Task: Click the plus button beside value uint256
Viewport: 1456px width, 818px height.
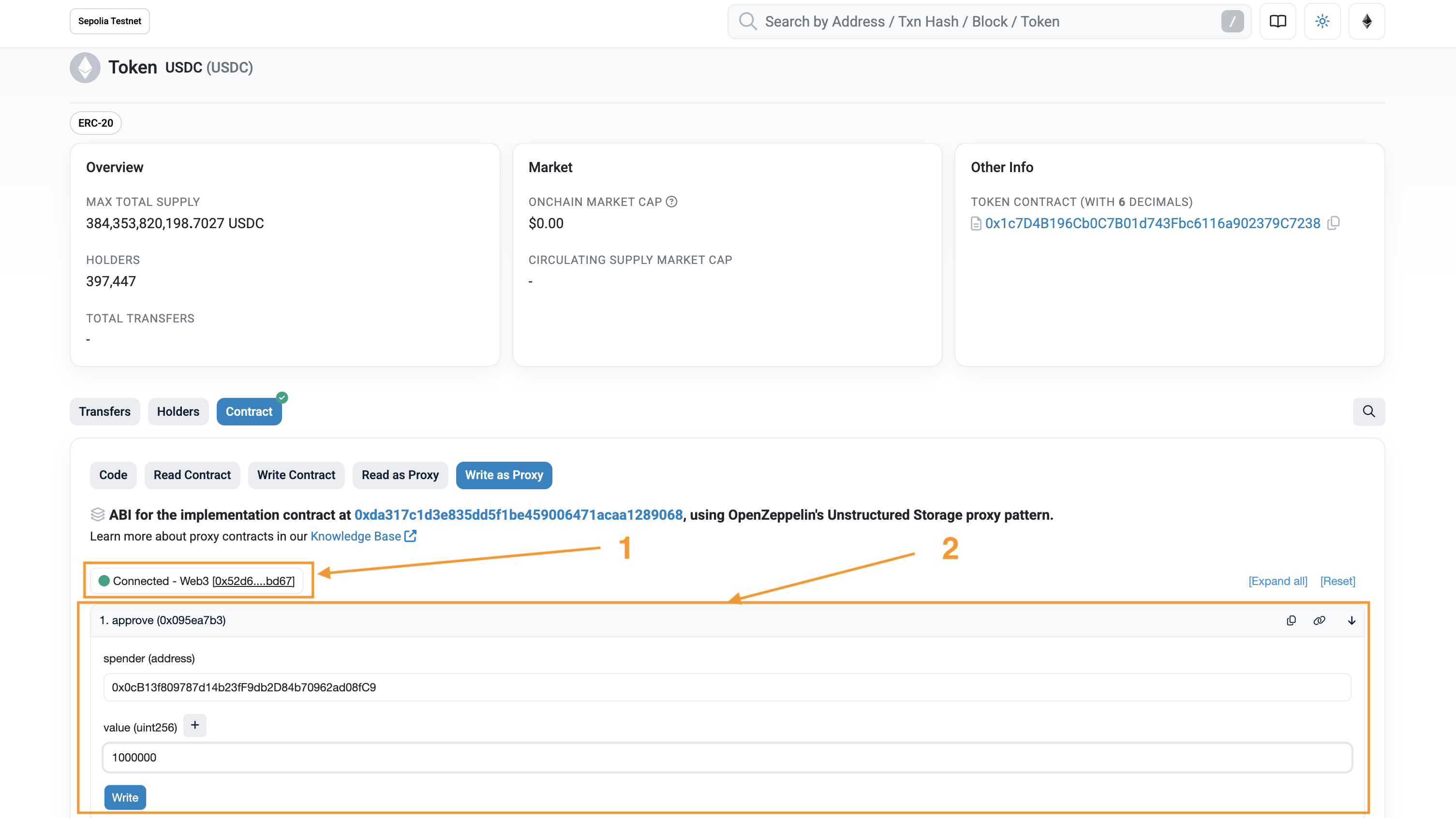Action: pyautogui.click(x=195, y=725)
